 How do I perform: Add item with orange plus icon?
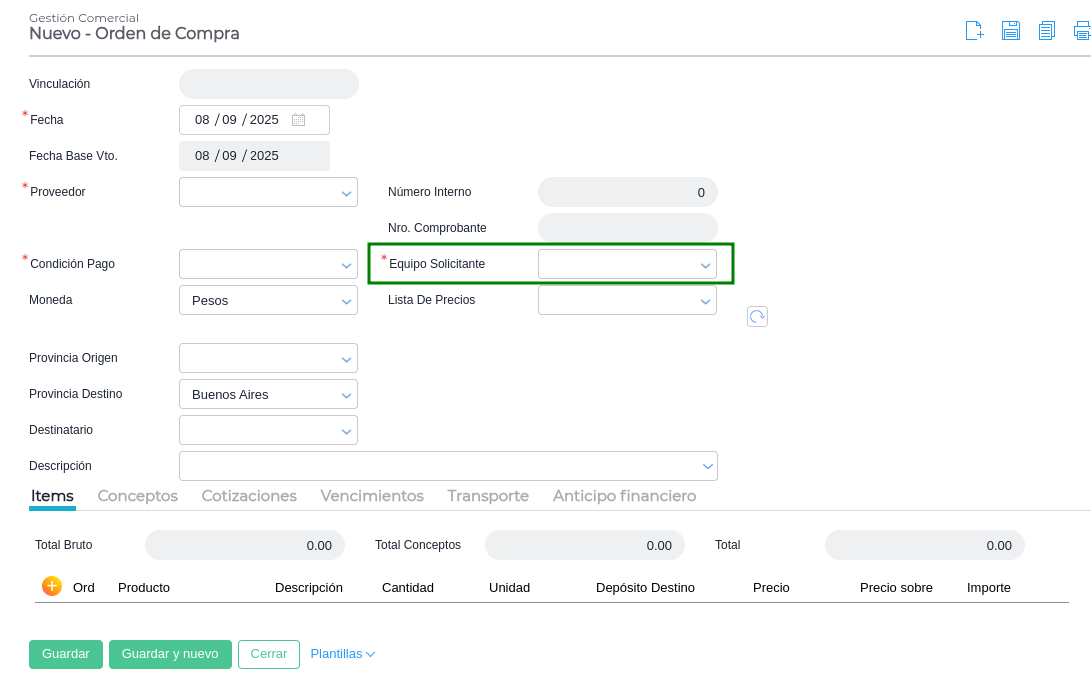tap(52, 586)
